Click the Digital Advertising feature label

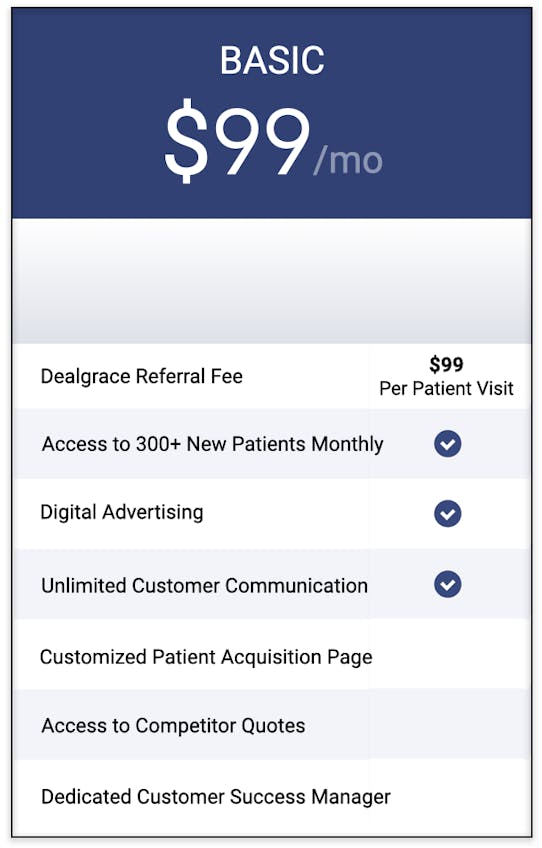(x=122, y=512)
